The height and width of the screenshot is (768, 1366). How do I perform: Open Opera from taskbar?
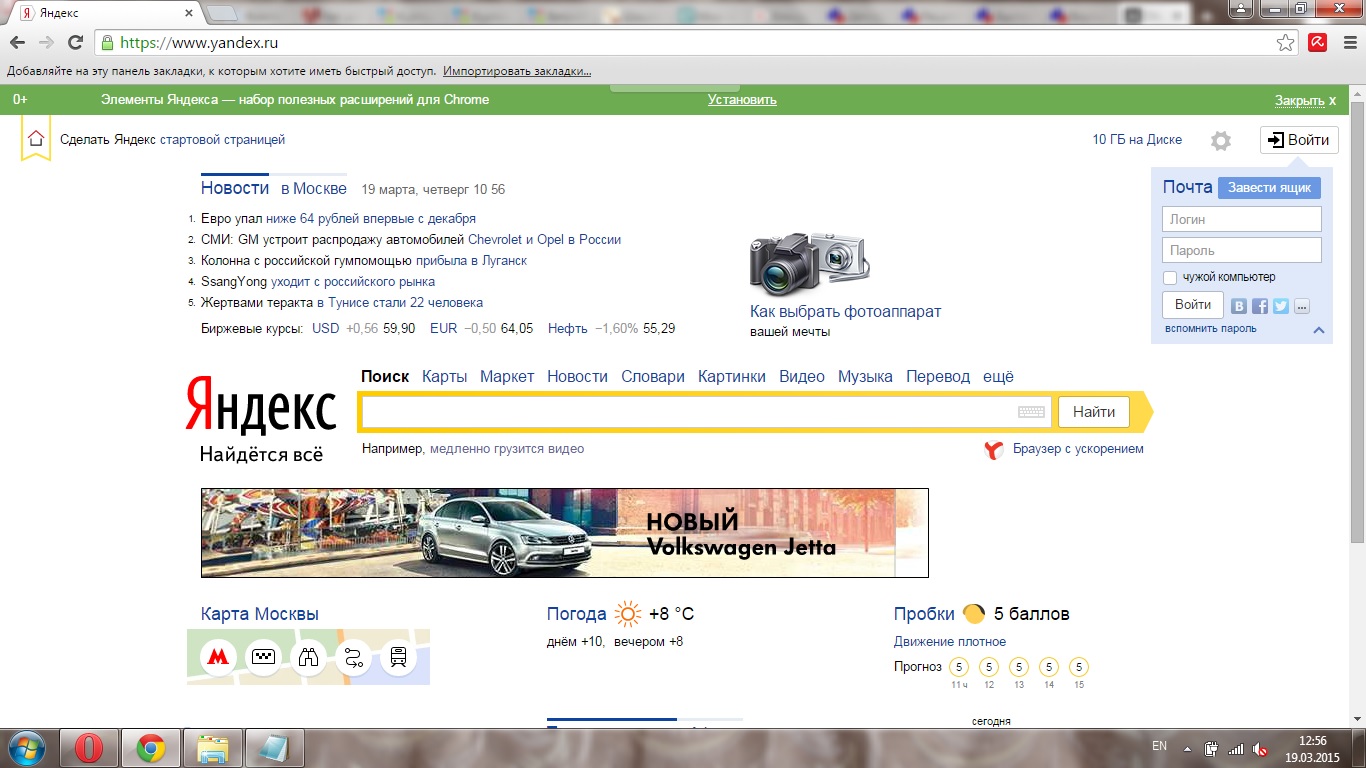[89, 748]
